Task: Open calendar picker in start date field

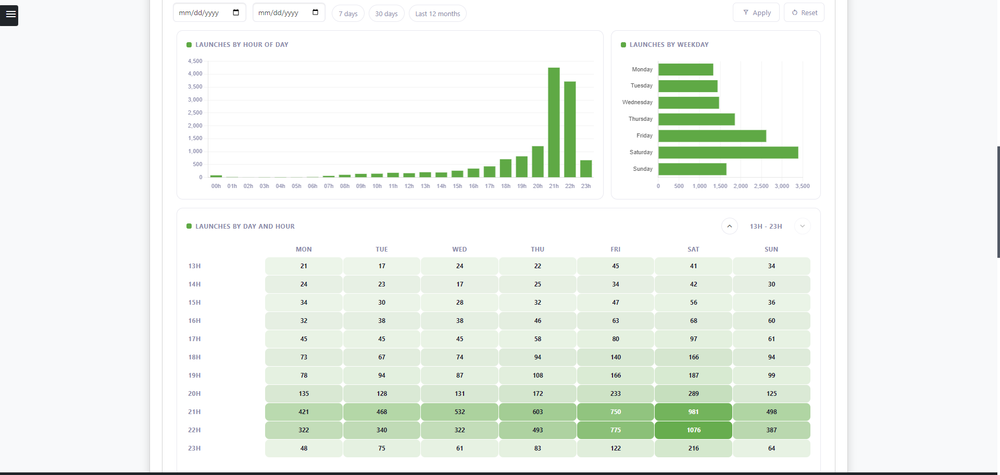Action: tap(236, 13)
